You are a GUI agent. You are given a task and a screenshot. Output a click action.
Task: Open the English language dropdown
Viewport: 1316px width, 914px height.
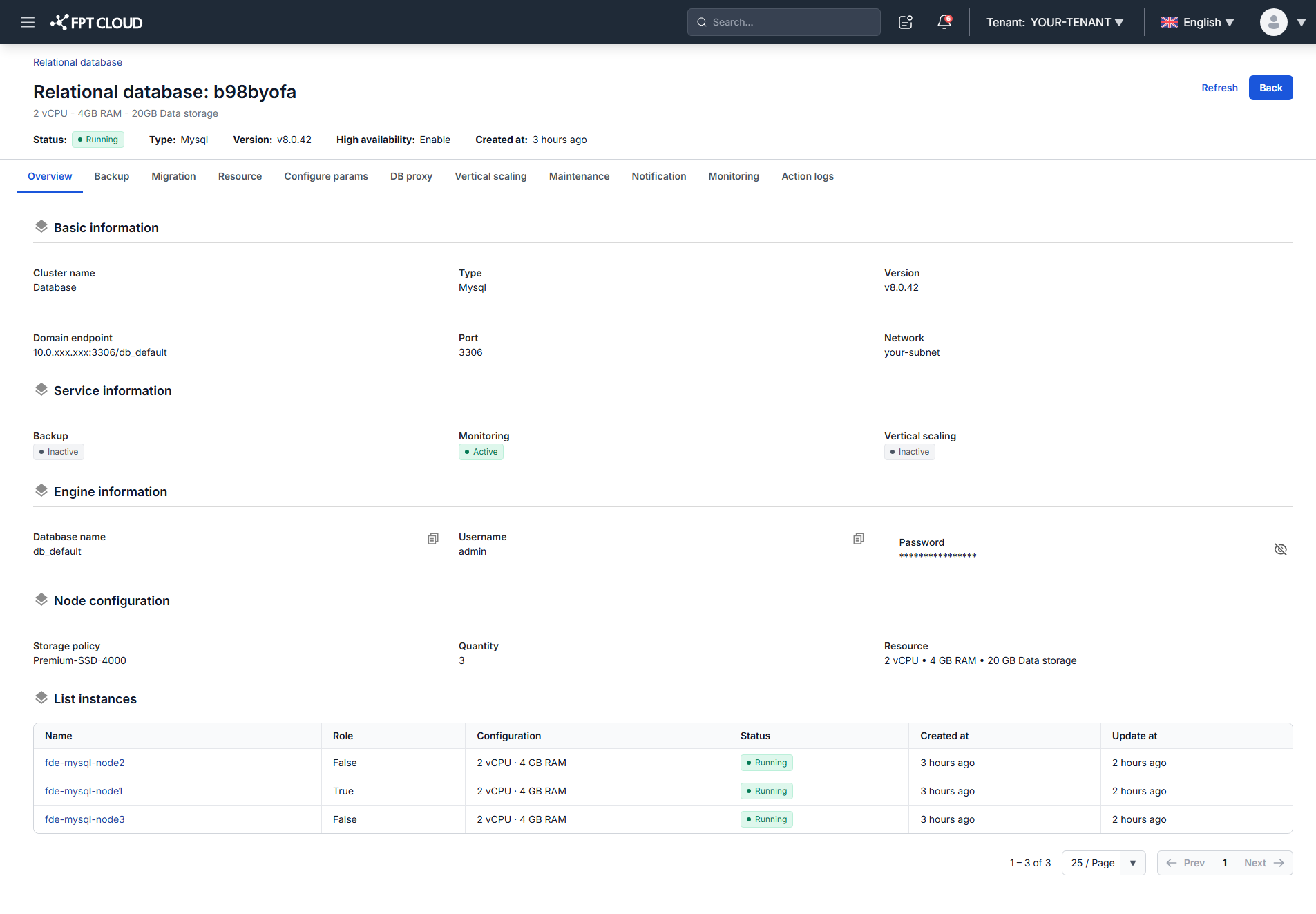(x=1209, y=22)
